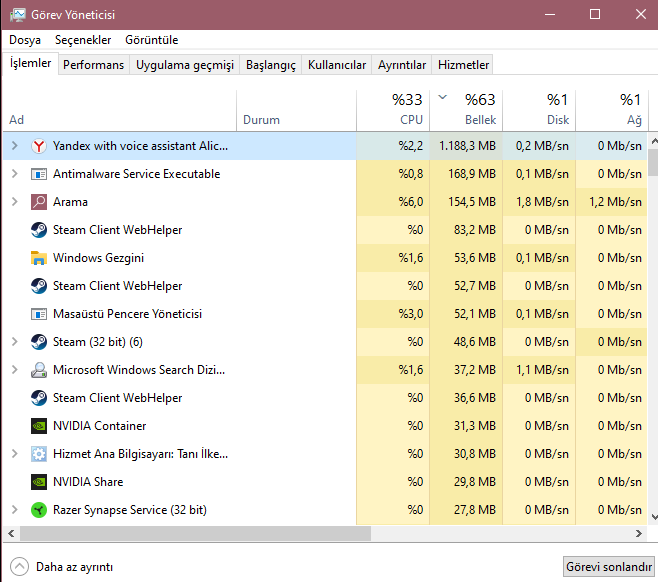Click the vertical scrollbar thumb
658x582 pixels.
653,163
